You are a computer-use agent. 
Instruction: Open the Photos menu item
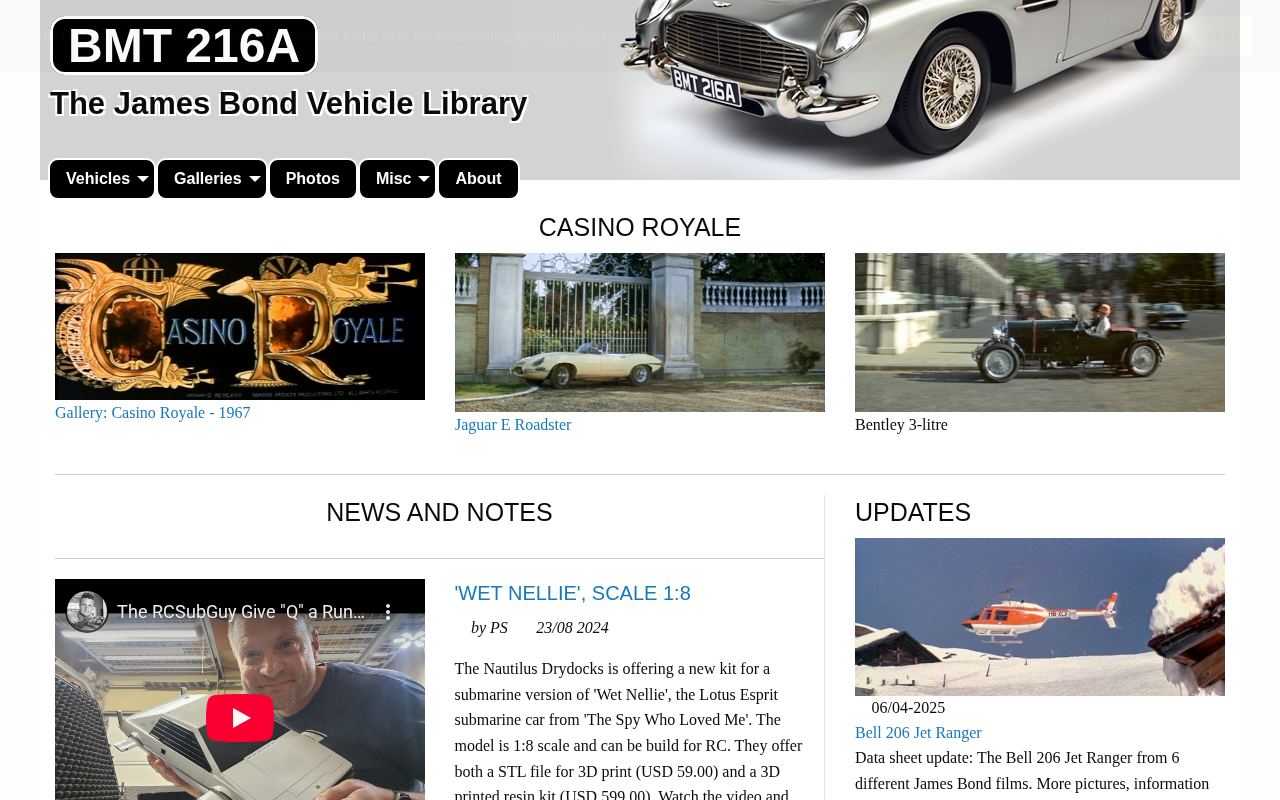[x=313, y=179]
